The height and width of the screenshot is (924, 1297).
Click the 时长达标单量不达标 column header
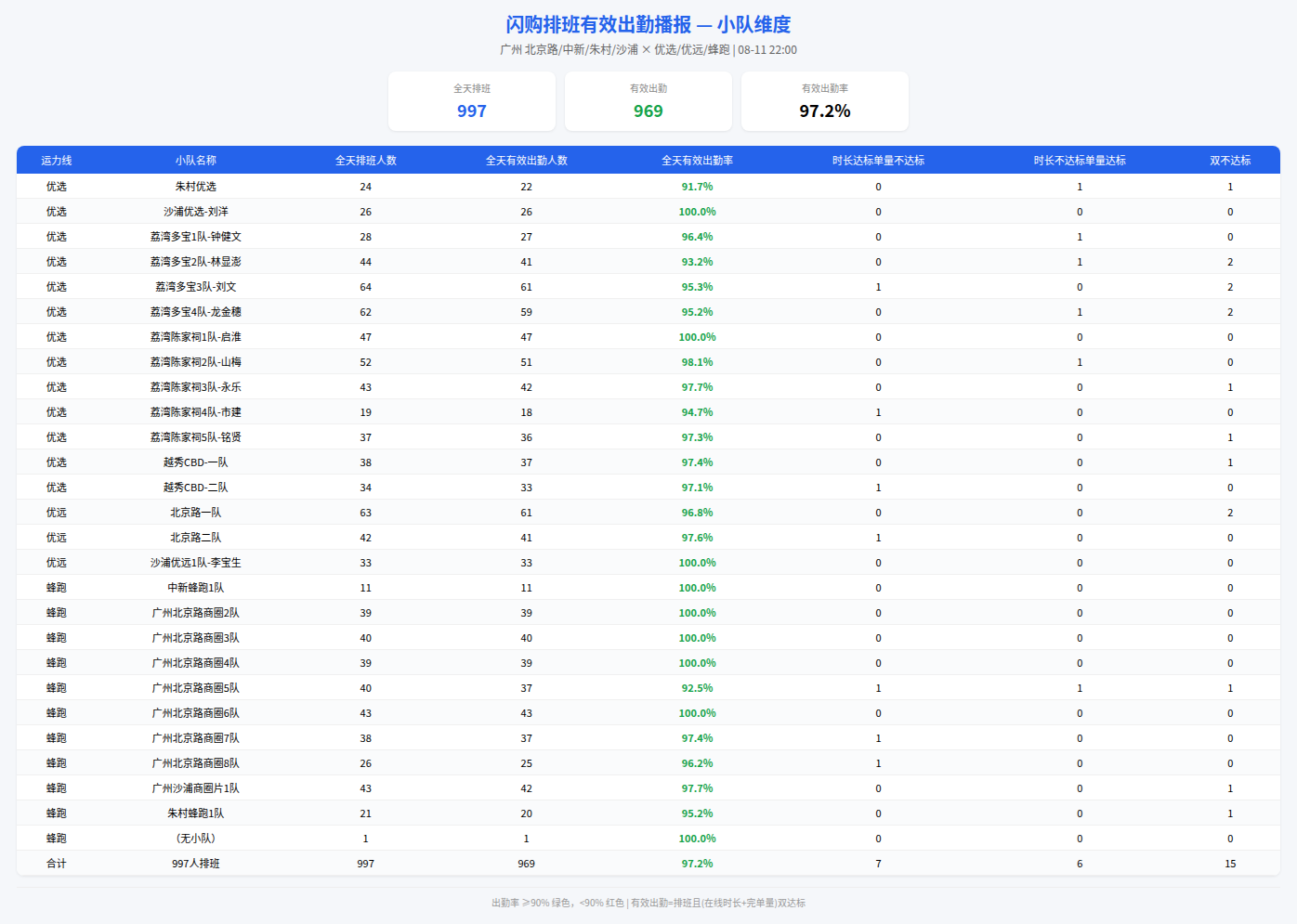tap(879, 161)
